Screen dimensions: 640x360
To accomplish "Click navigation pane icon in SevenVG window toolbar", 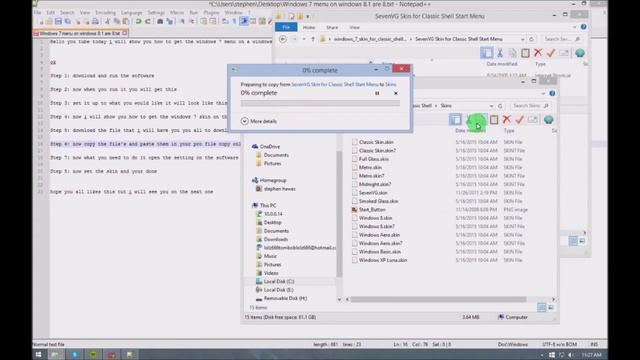I will click(x=486, y=53).
